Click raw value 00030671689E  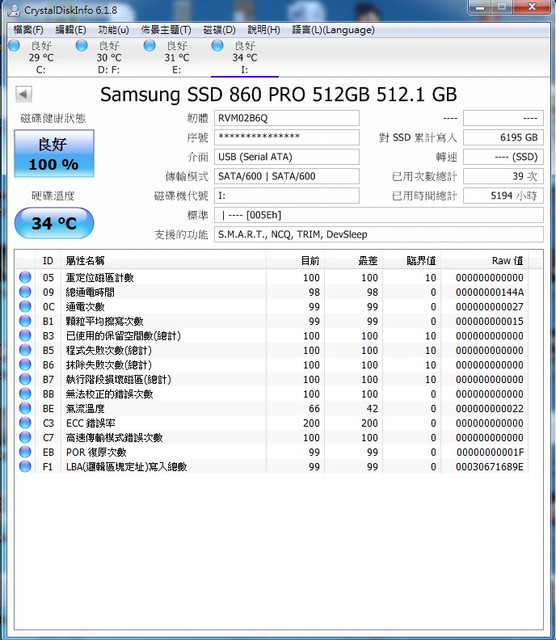point(489,467)
